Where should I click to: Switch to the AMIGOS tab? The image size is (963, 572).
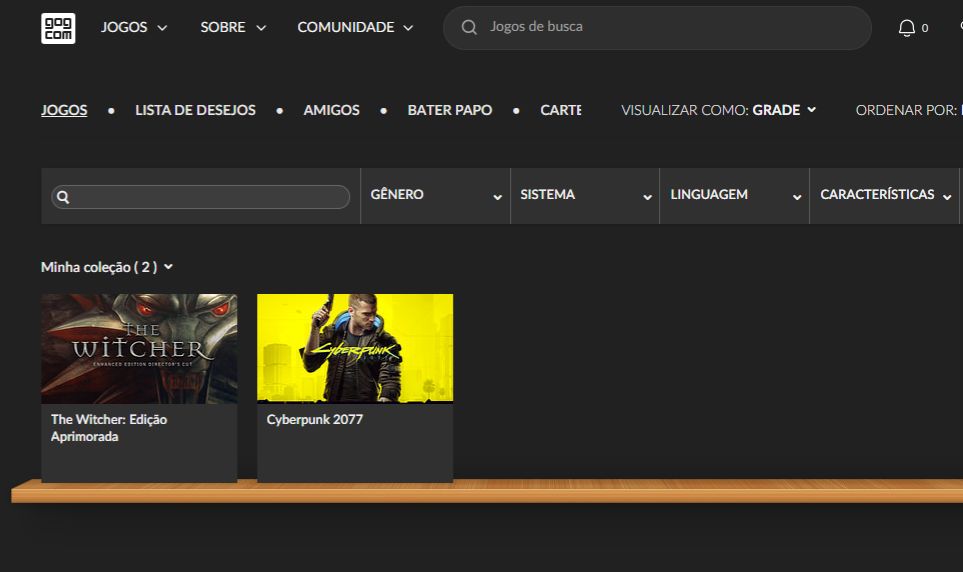pos(332,110)
